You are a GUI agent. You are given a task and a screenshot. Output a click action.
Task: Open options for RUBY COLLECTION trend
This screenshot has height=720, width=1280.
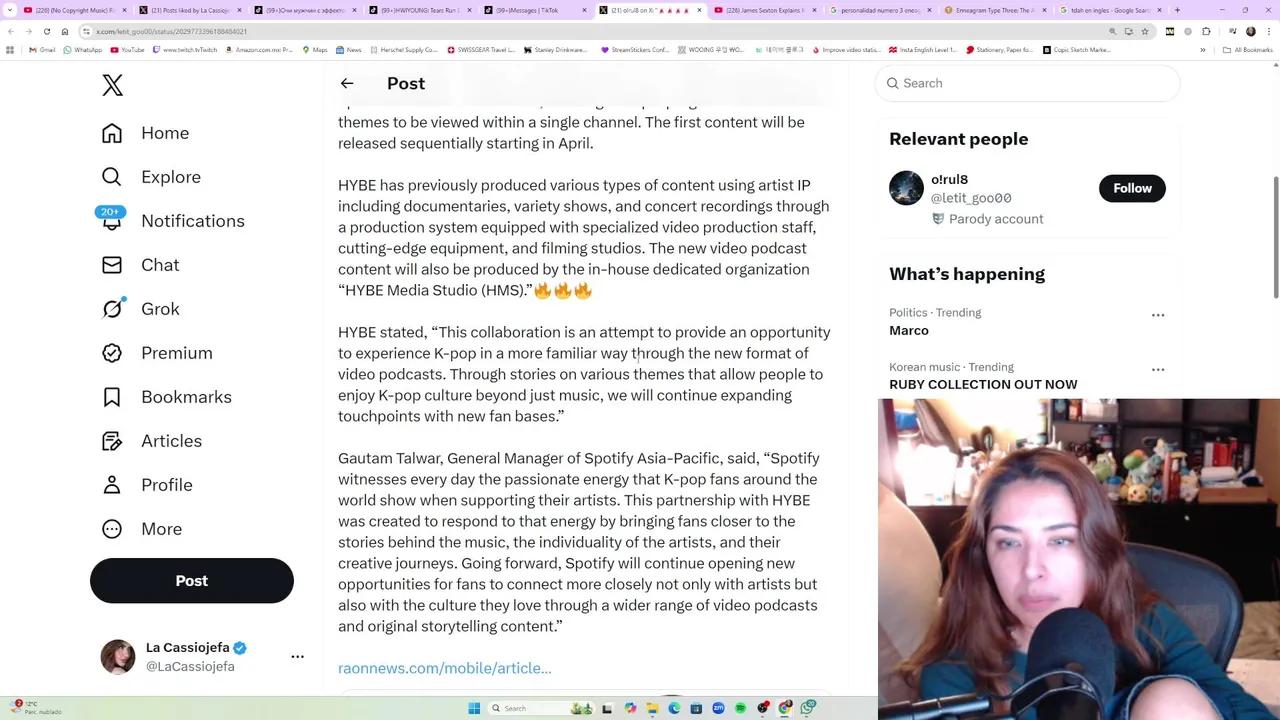pyautogui.click(x=1158, y=370)
